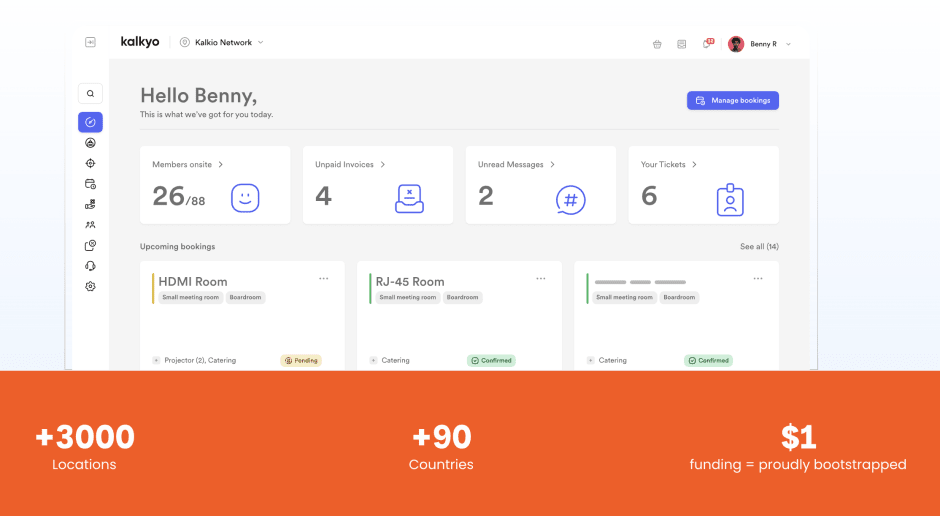
Task: Click chevron next to Unpaid Invoices
Action: [383, 164]
